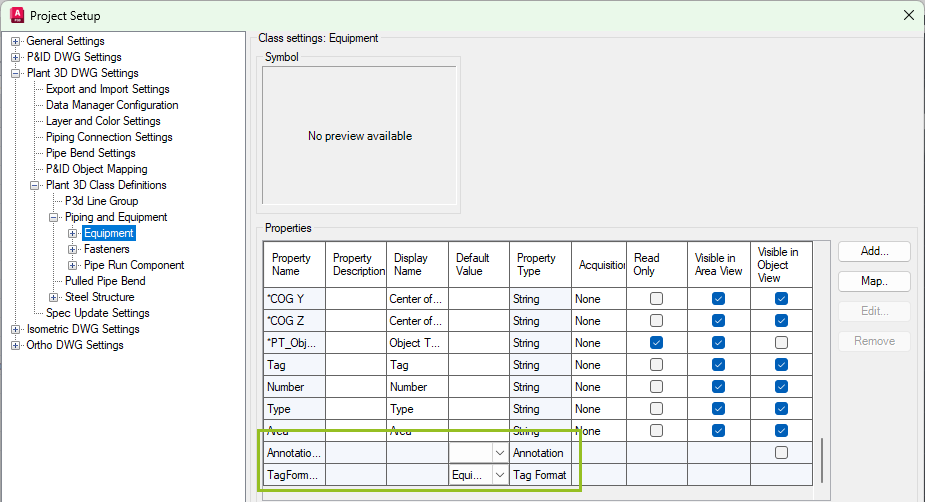Toggle Read Only for Area row

point(656,431)
